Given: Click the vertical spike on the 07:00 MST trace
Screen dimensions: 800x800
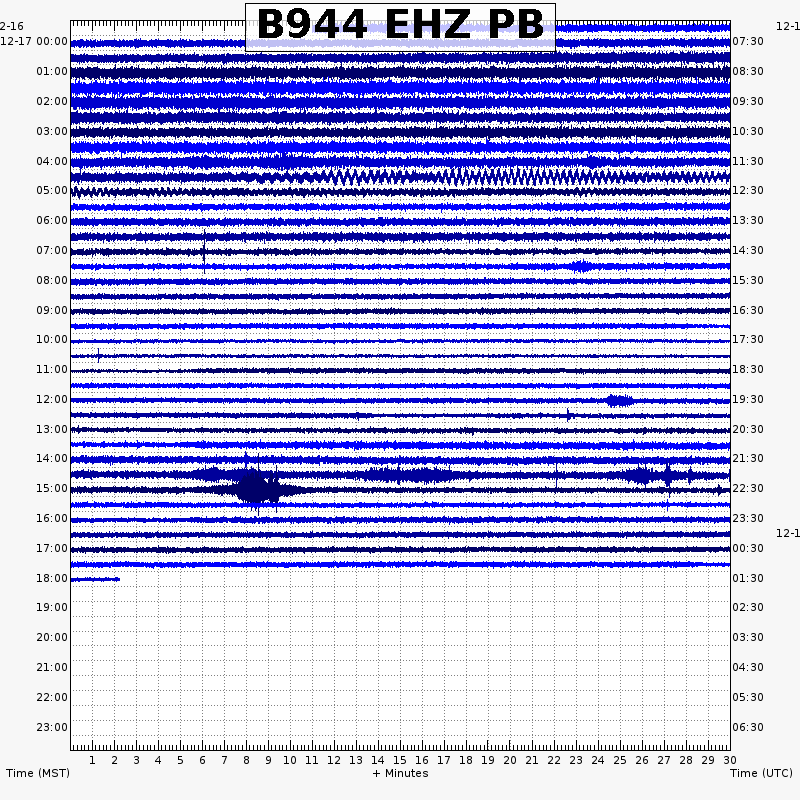Looking at the screenshot, I should click(204, 251).
